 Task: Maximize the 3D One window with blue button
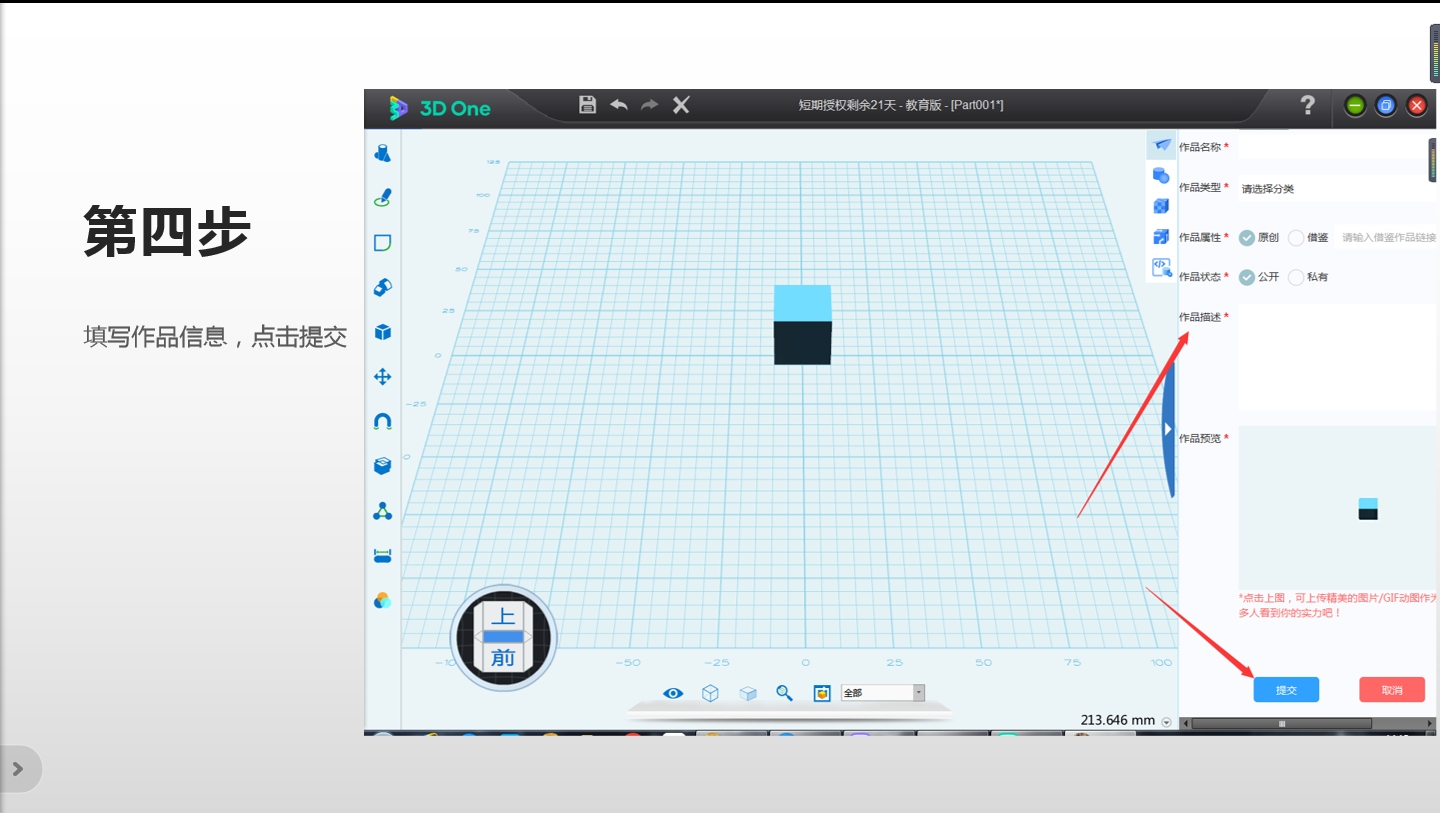click(x=1386, y=105)
